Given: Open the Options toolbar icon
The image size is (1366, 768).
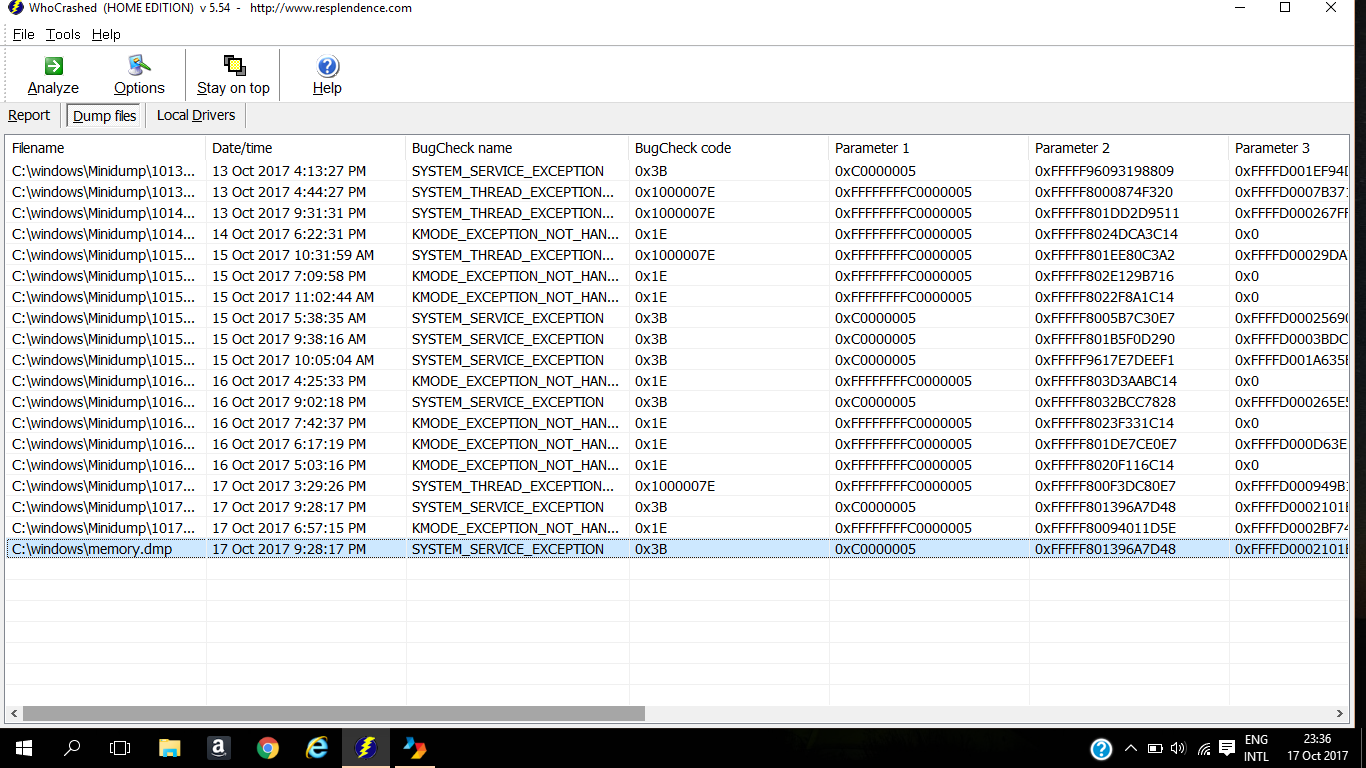Looking at the screenshot, I should pyautogui.click(x=139, y=66).
